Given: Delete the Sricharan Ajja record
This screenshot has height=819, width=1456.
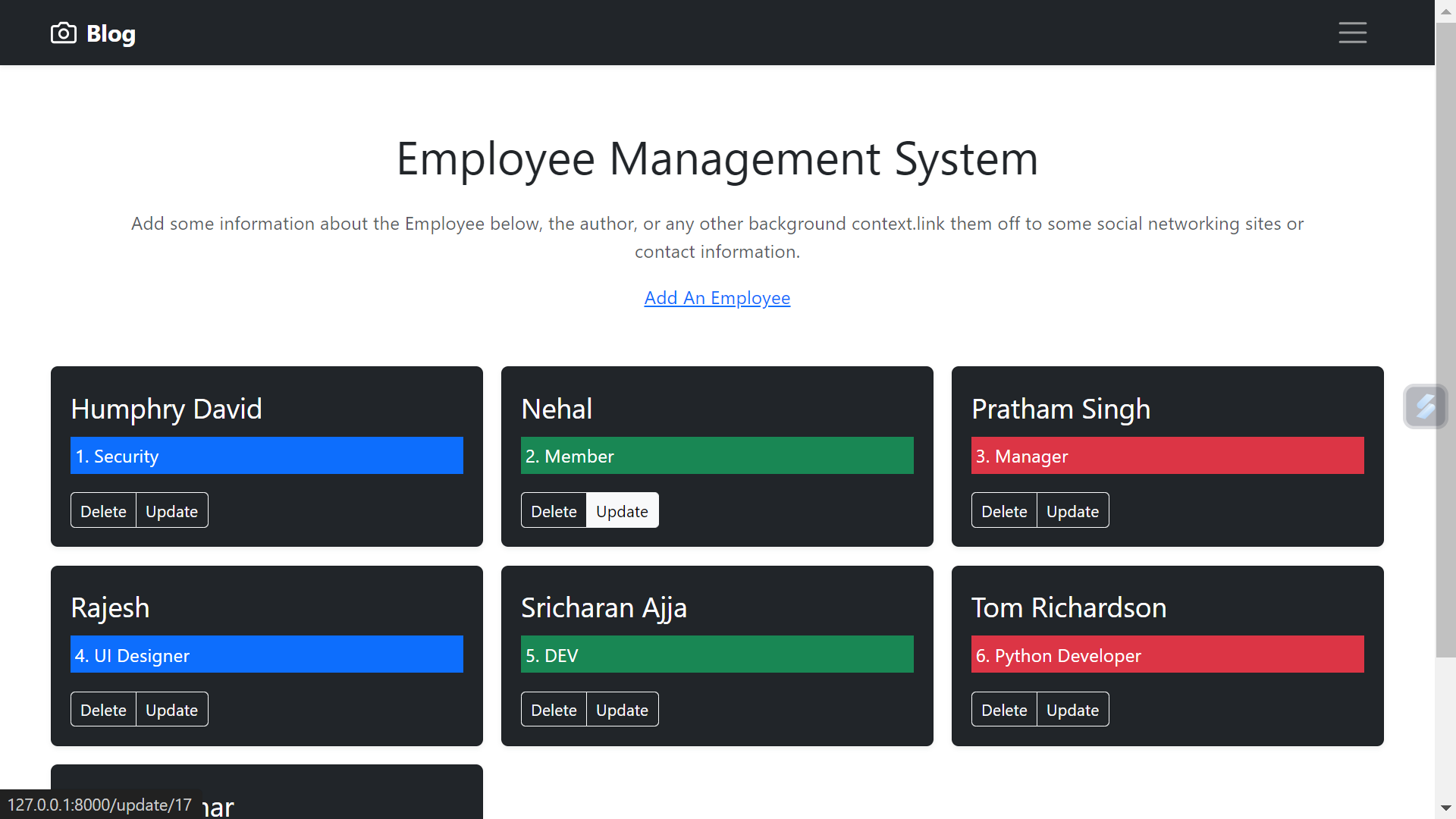Looking at the screenshot, I should [x=554, y=709].
